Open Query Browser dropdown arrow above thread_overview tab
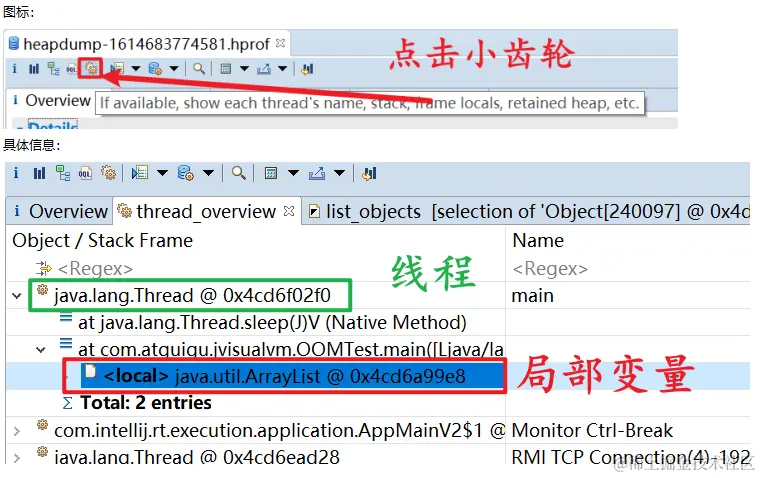The height and width of the screenshot is (478, 761). pyautogui.click(x=208, y=173)
